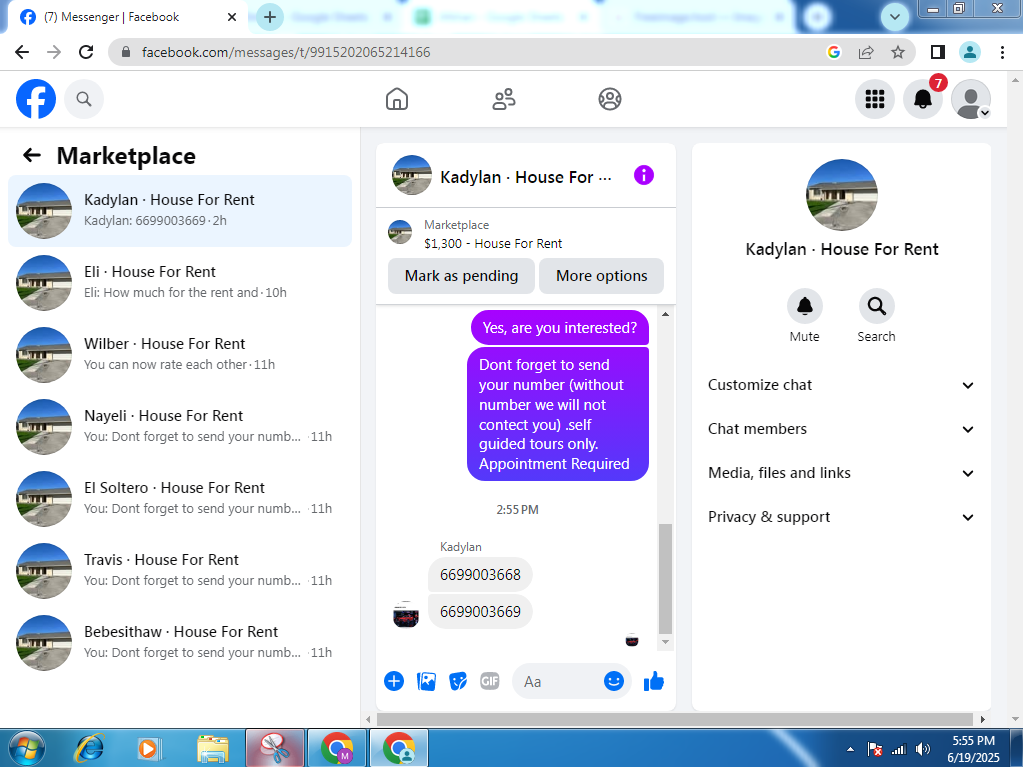This screenshot has width=1023, height=767.
Task: Open the Chrome profile avatar
Action: pyautogui.click(x=970, y=52)
